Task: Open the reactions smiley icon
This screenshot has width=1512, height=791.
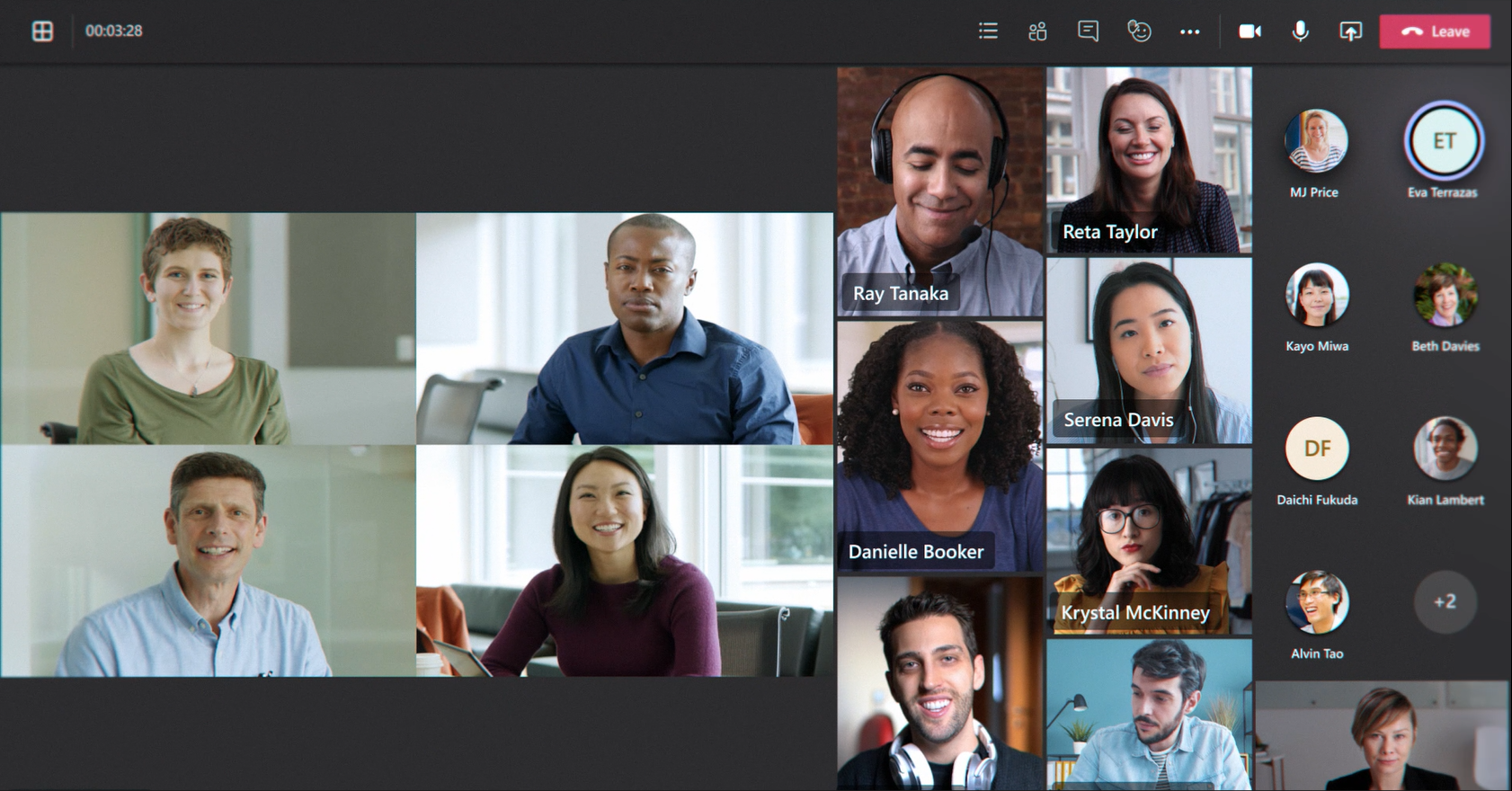Action: [1139, 31]
